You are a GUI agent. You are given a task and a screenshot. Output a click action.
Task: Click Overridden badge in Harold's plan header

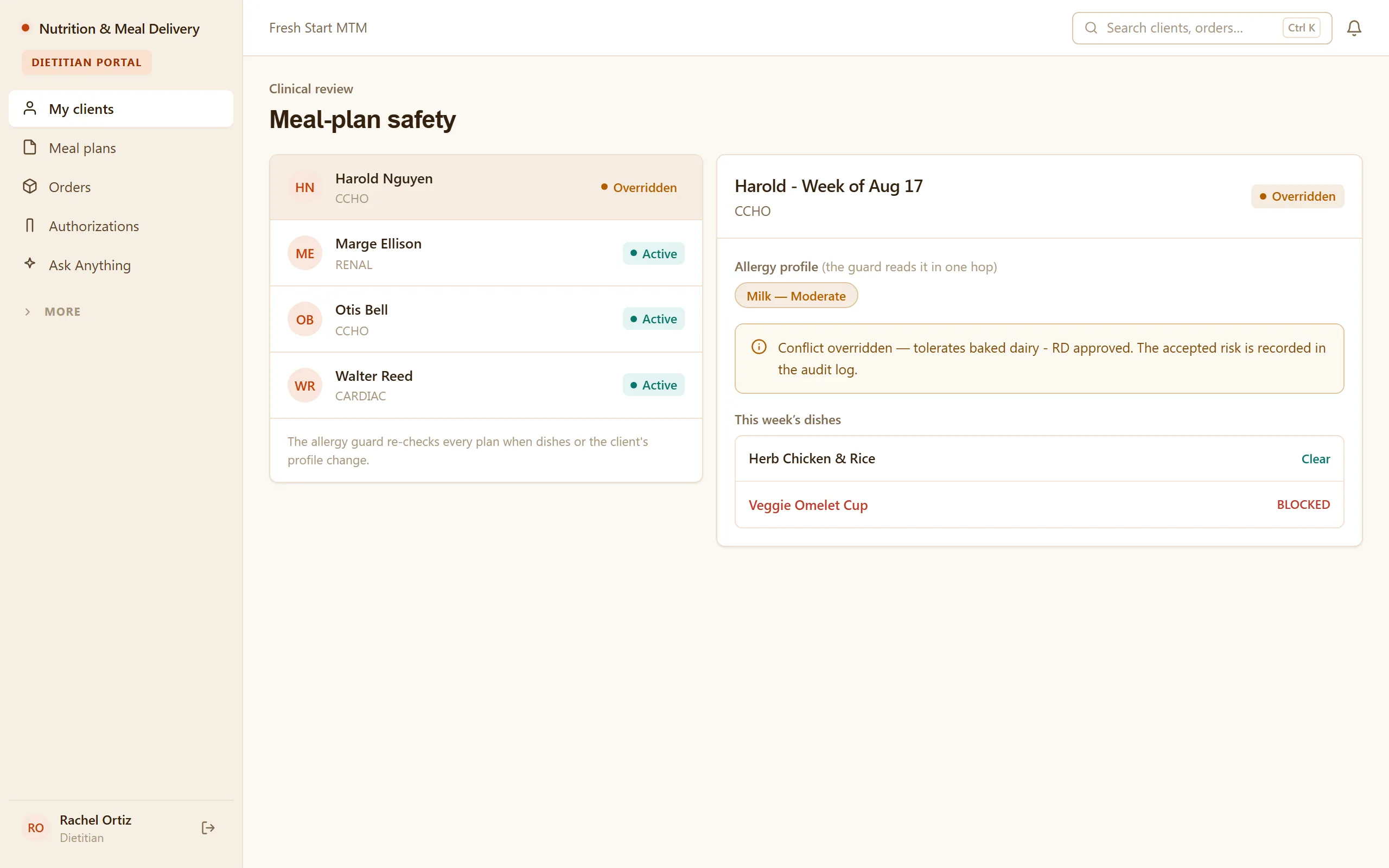point(1297,196)
